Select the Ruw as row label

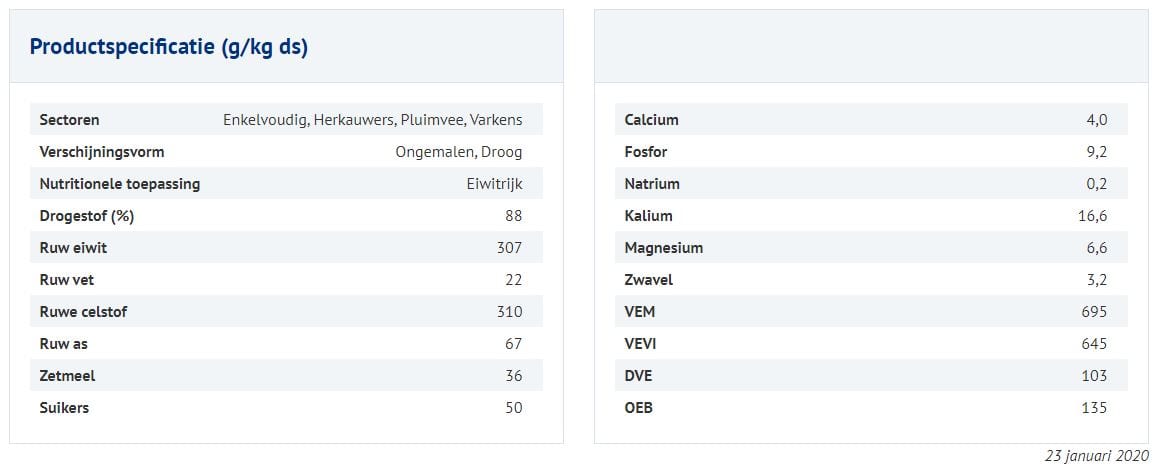click(x=64, y=344)
